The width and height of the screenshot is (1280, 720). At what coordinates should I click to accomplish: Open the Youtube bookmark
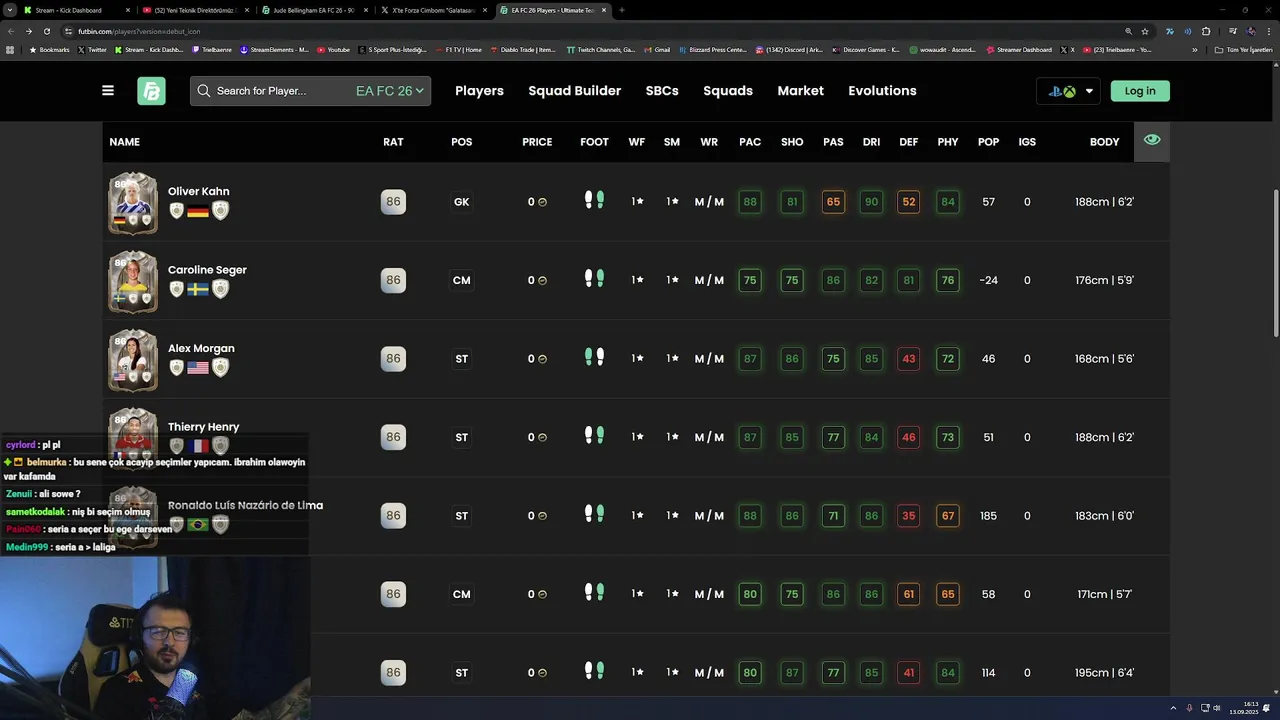[334, 49]
